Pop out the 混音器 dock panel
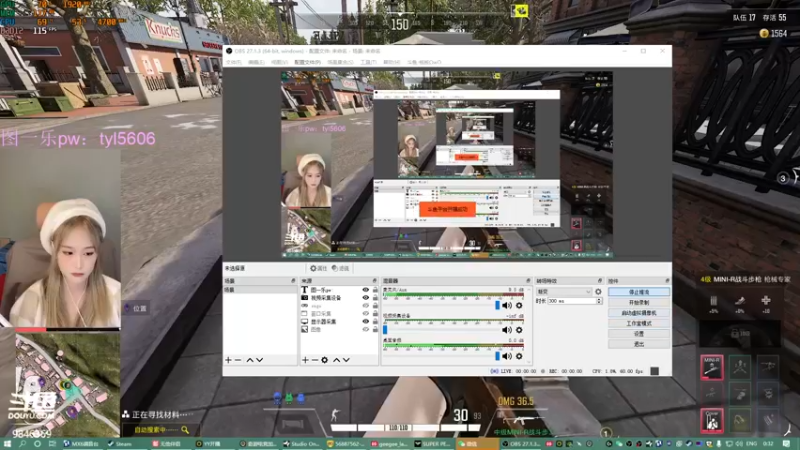 click(528, 281)
